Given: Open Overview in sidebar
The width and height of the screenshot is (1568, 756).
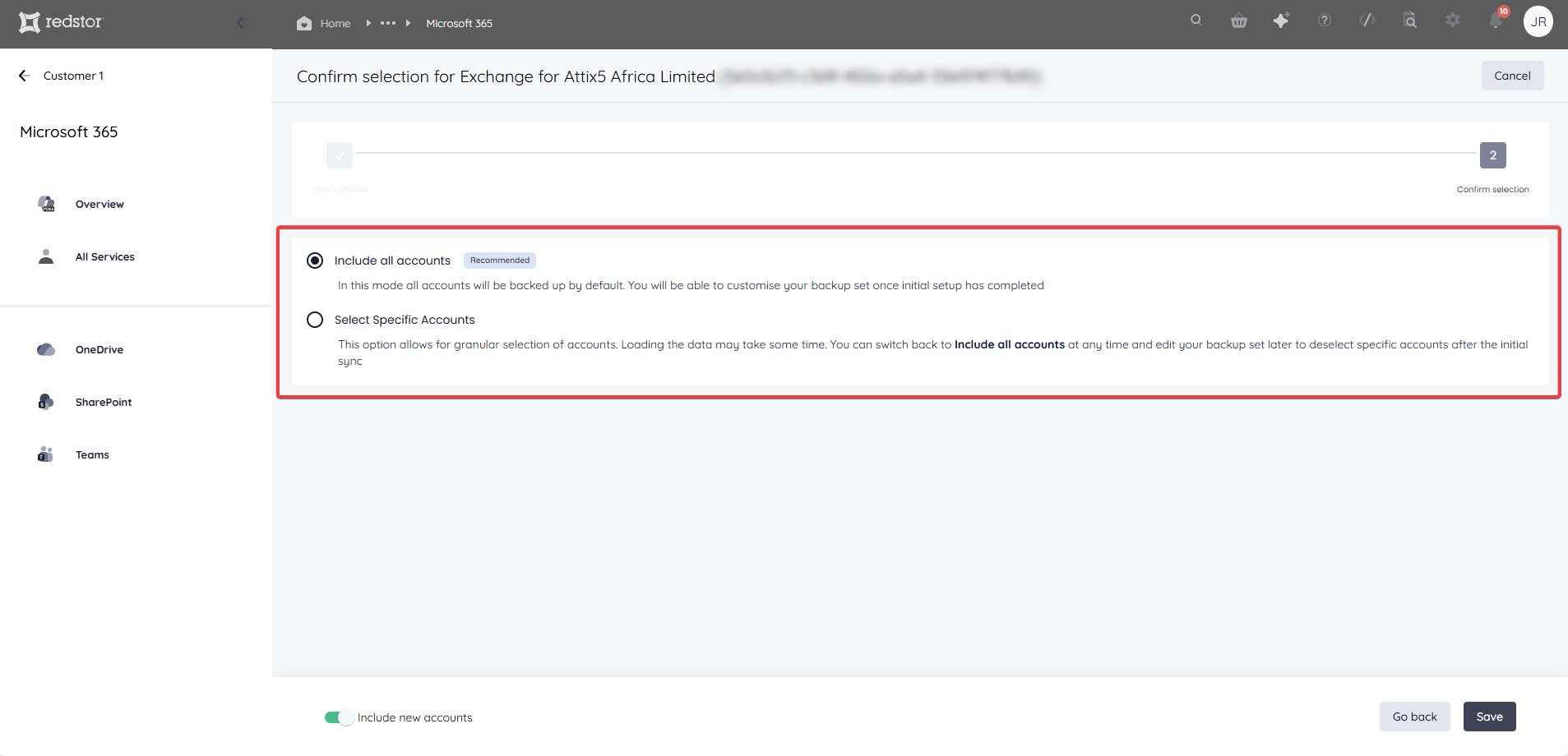Looking at the screenshot, I should pos(99,205).
